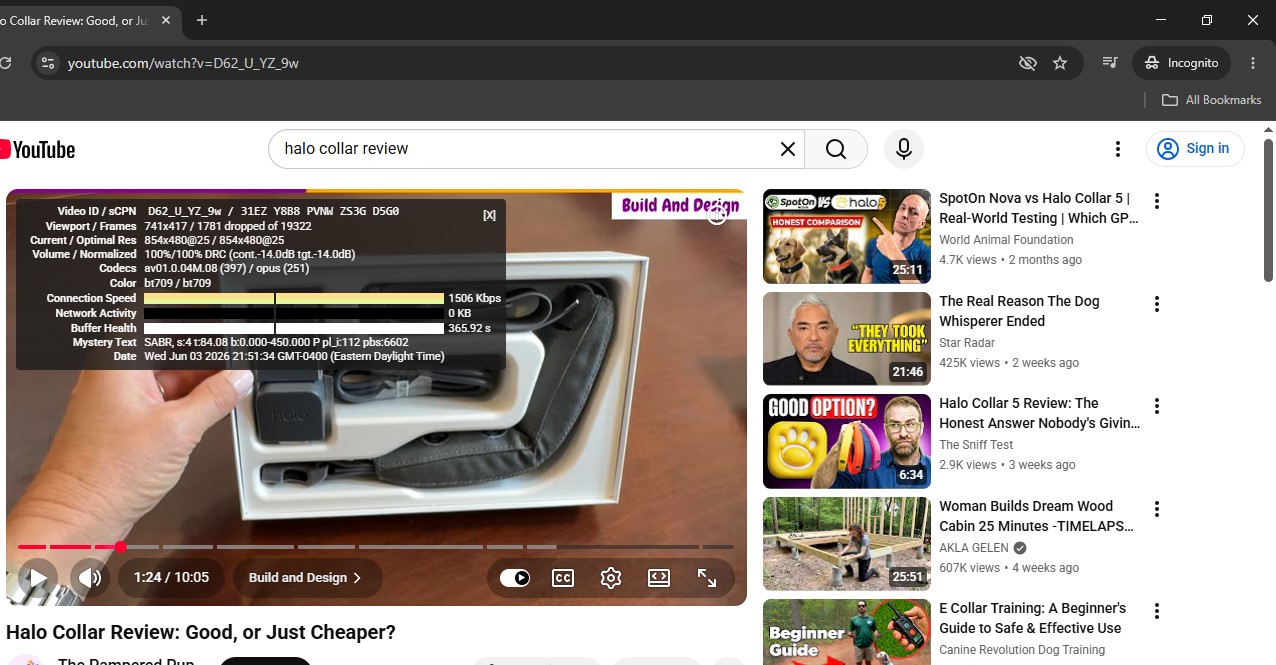The image size is (1276, 665).
Task: Close the stats for nerds panel
Action: tap(489, 215)
